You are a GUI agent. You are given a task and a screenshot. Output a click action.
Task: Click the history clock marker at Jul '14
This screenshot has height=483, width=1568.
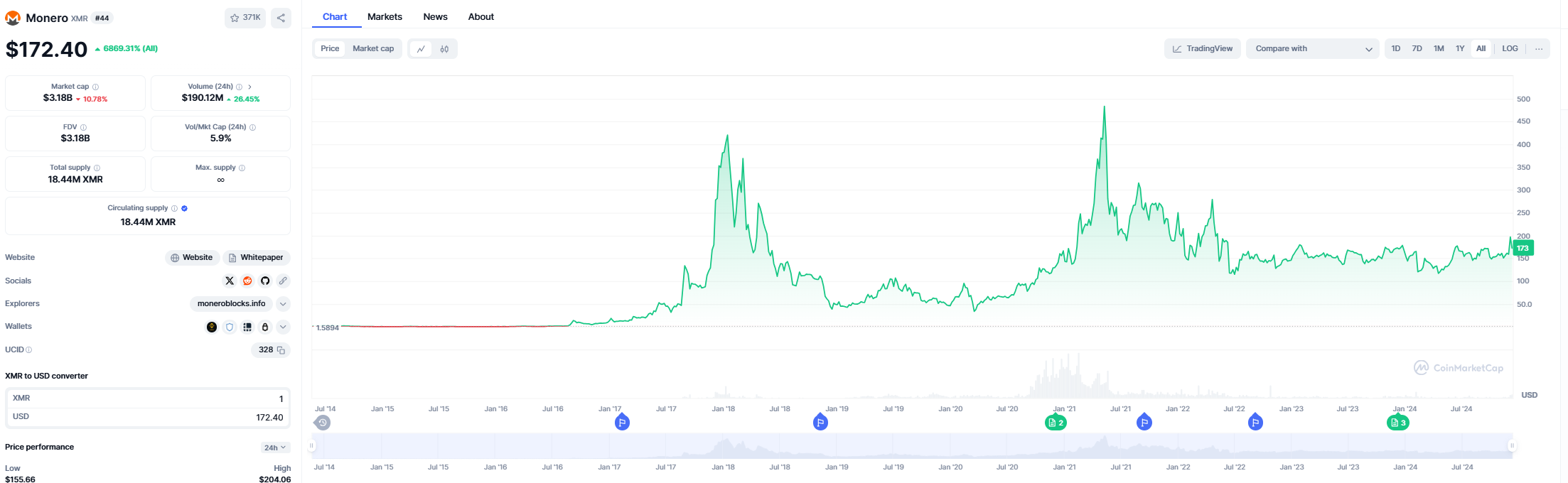tap(323, 423)
